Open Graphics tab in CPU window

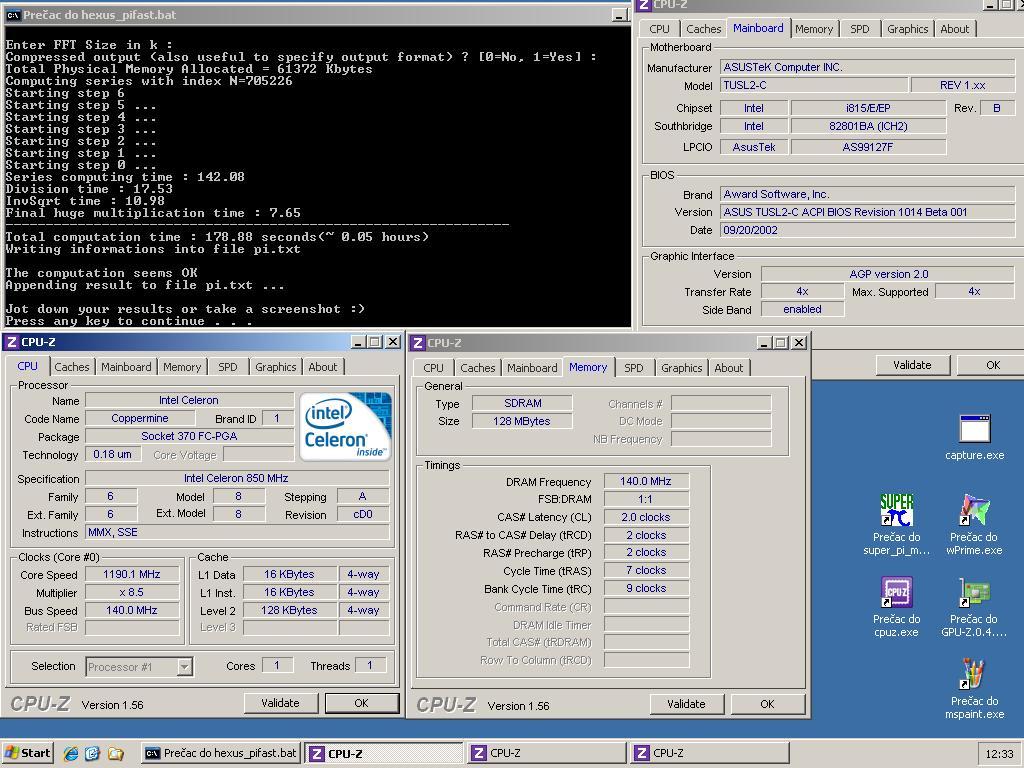tap(275, 367)
